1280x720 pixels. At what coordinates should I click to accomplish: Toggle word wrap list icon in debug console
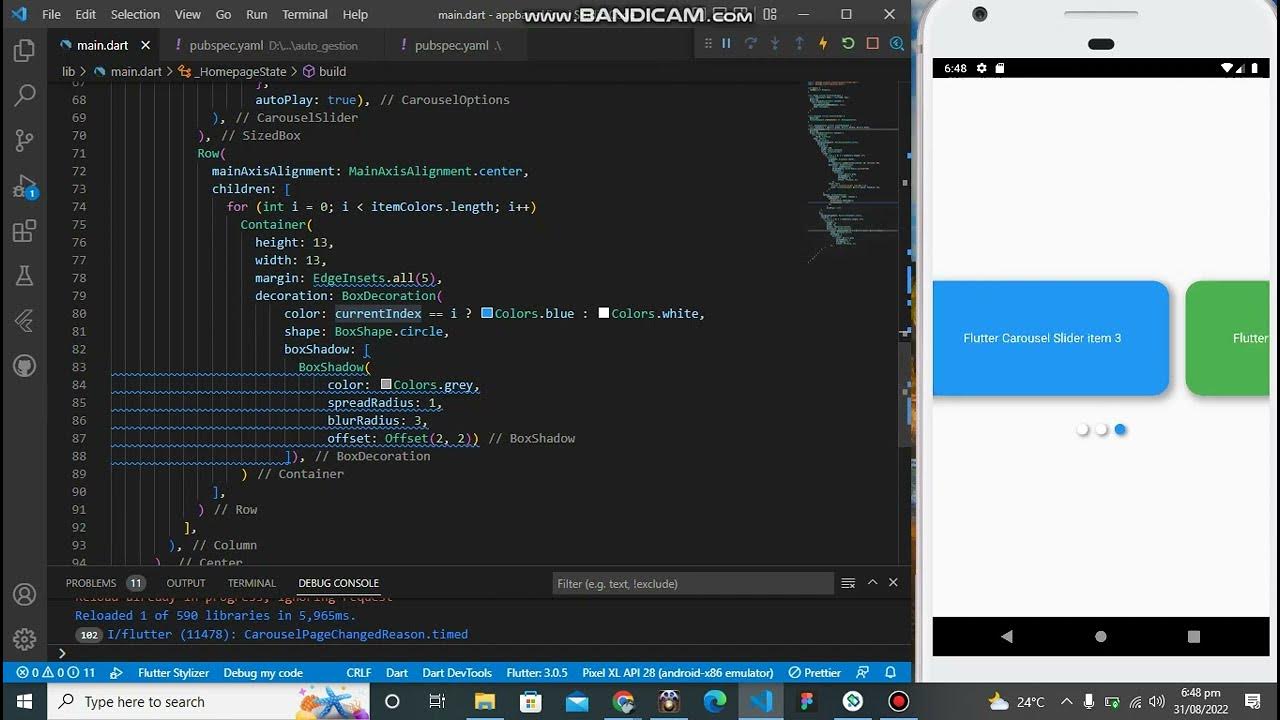(x=848, y=583)
